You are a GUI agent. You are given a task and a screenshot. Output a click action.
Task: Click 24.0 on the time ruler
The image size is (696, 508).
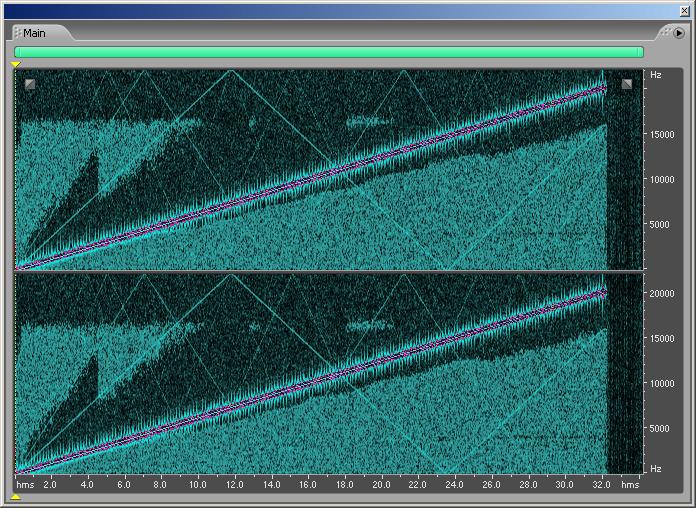[455, 484]
